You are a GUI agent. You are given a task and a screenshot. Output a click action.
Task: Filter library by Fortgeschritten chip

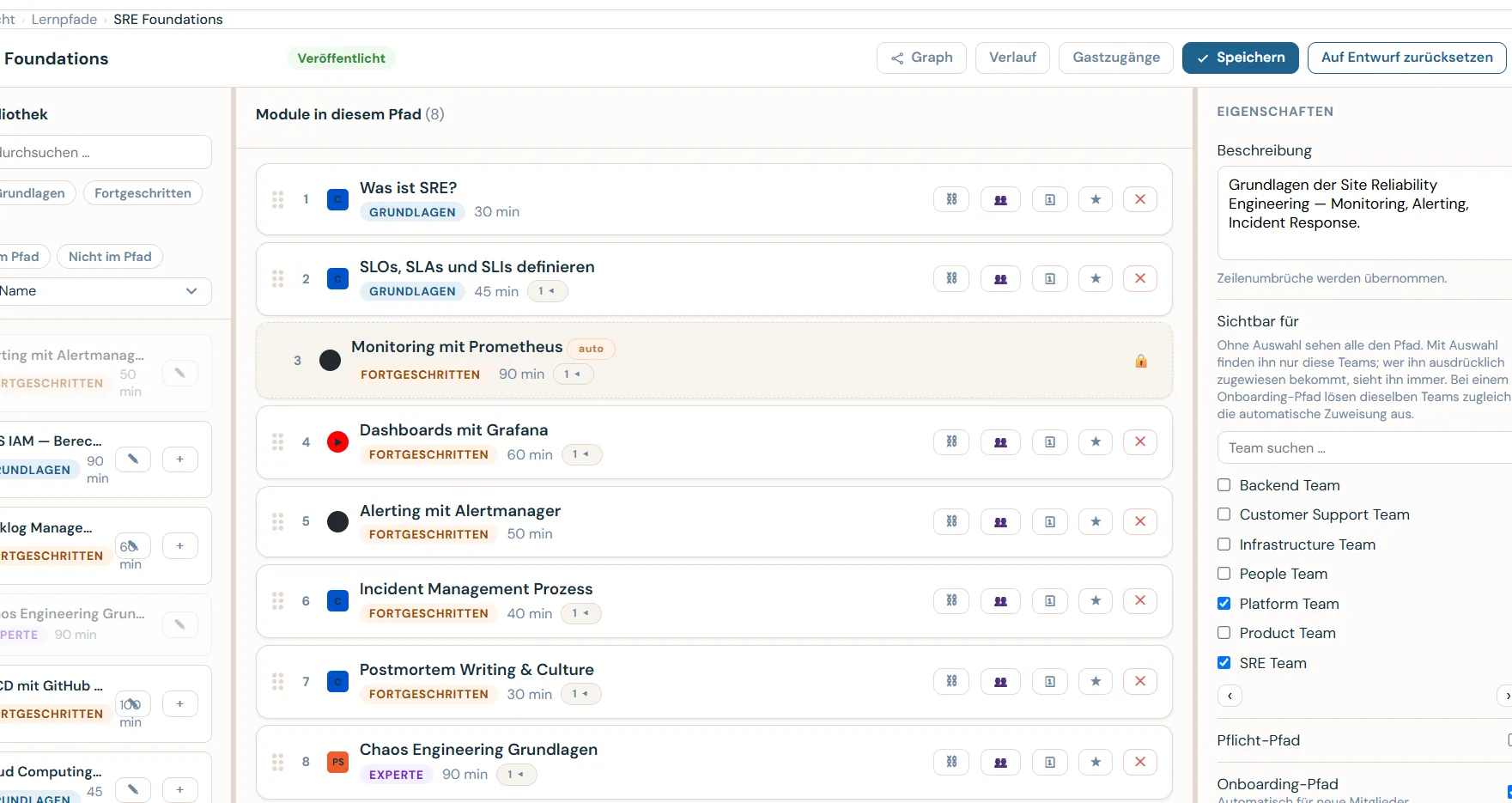[x=143, y=193]
